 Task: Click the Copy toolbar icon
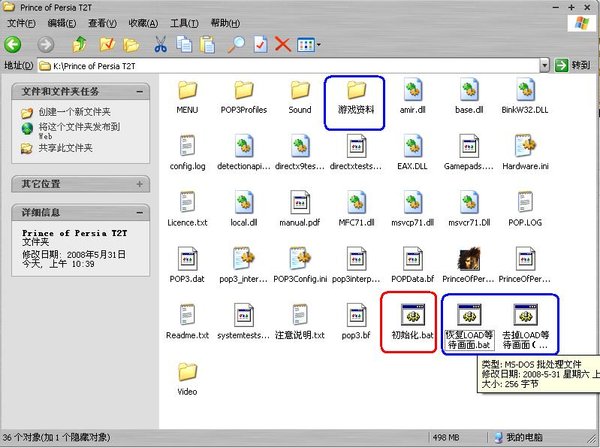pyautogui.click(x=184, y=44)
